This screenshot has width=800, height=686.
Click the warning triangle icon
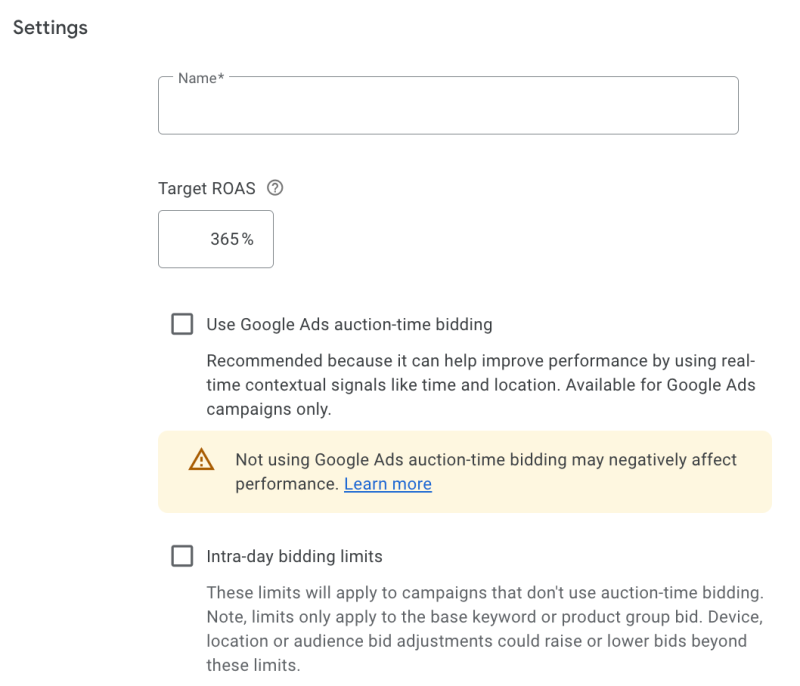[x=201, y=460]
